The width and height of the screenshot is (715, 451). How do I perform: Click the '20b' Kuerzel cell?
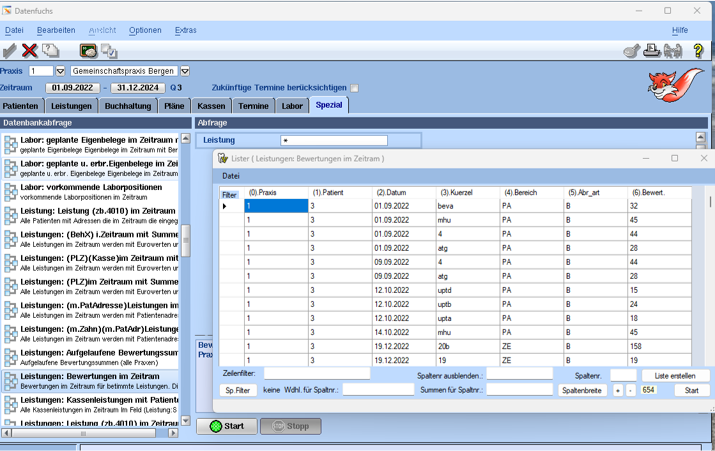[468, 347]
